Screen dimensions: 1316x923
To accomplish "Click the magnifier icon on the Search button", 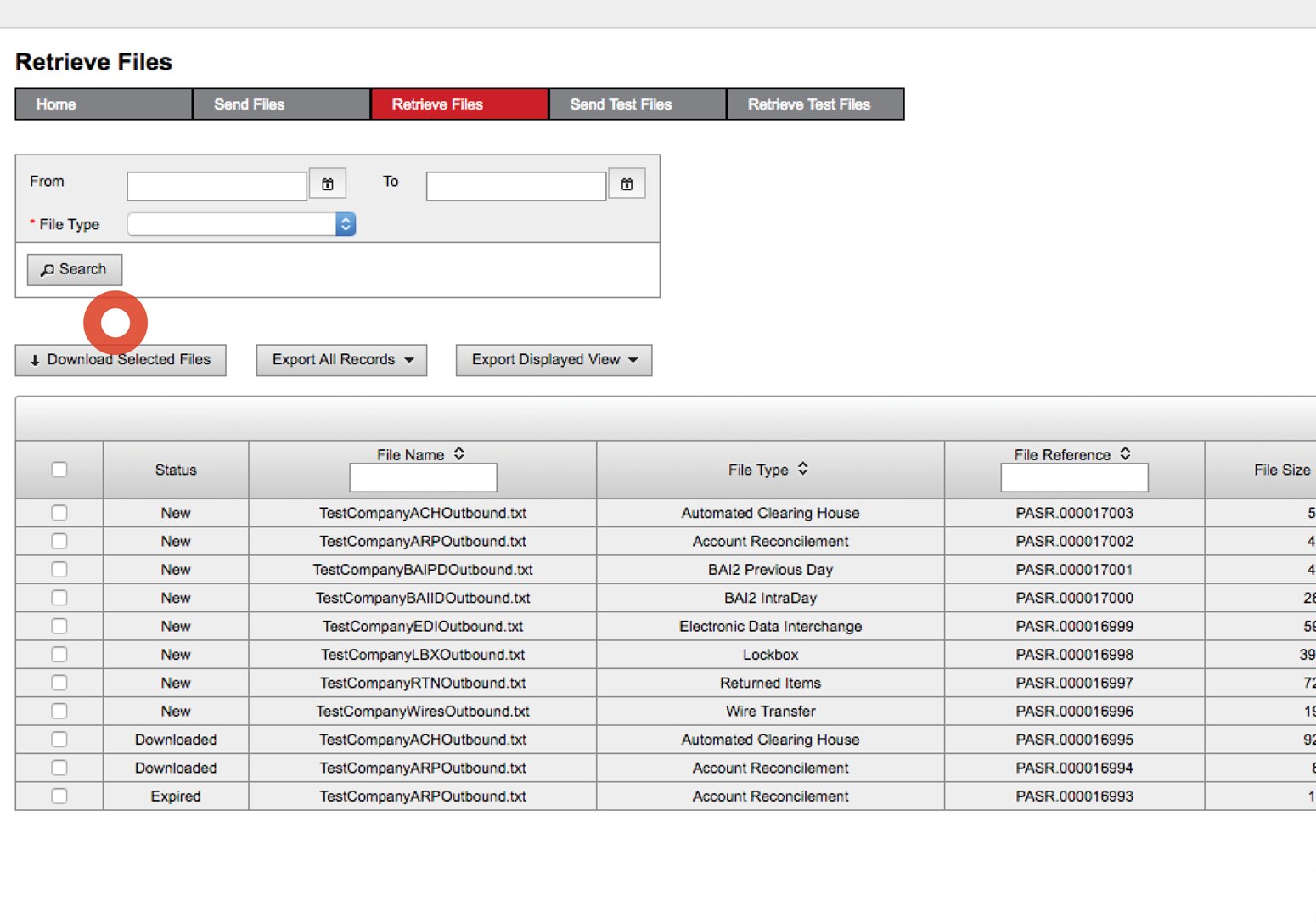I will [x=48, y=269].
